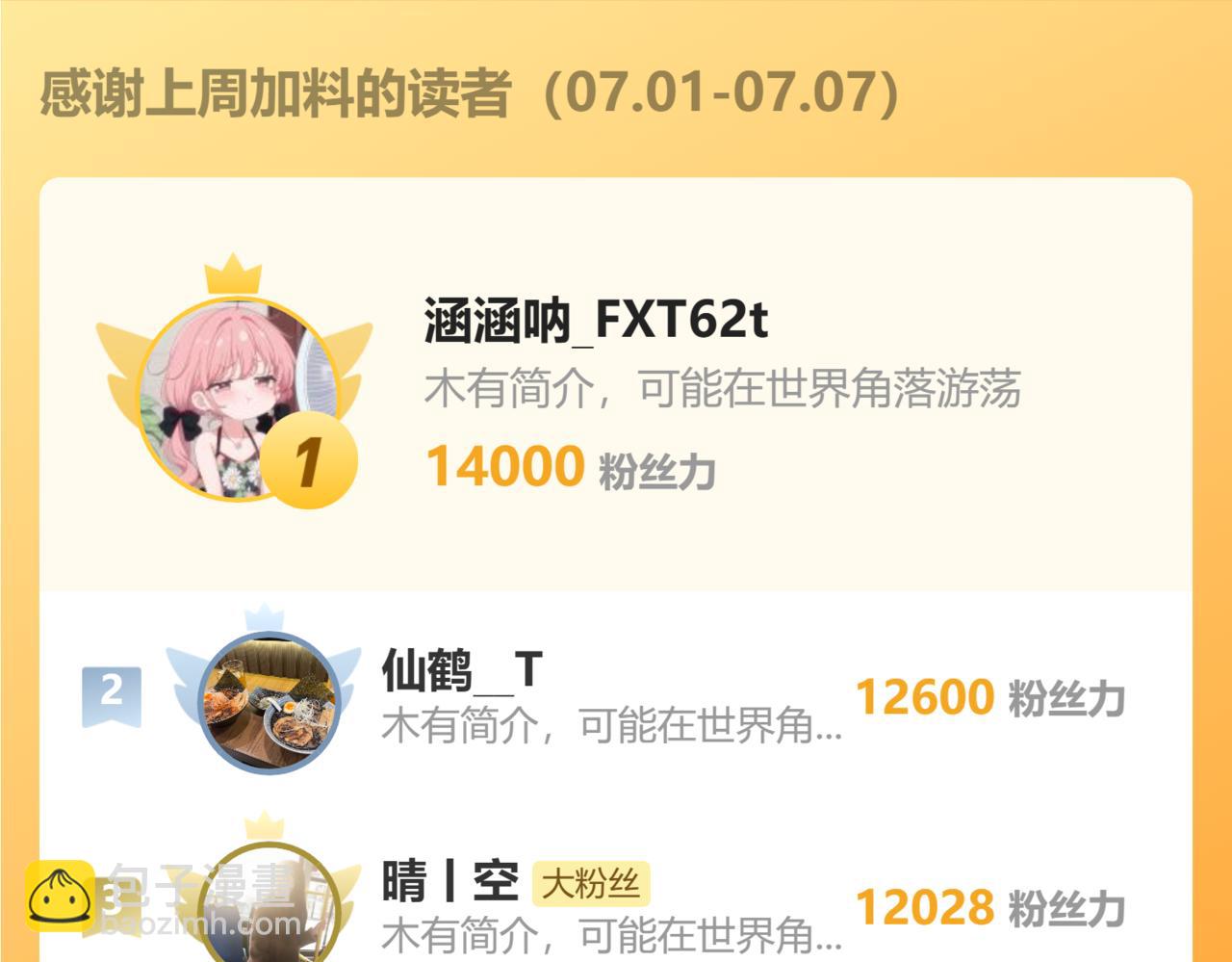
Task: Click the first reader's bio: 木有简介，可能在世界角落游荡
Action: pos(723,389)
